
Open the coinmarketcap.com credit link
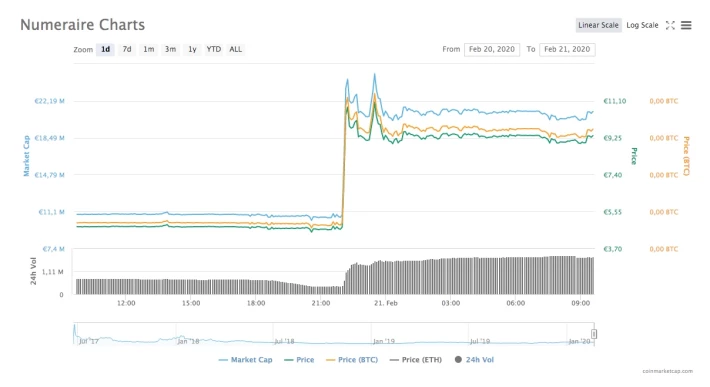667,371
